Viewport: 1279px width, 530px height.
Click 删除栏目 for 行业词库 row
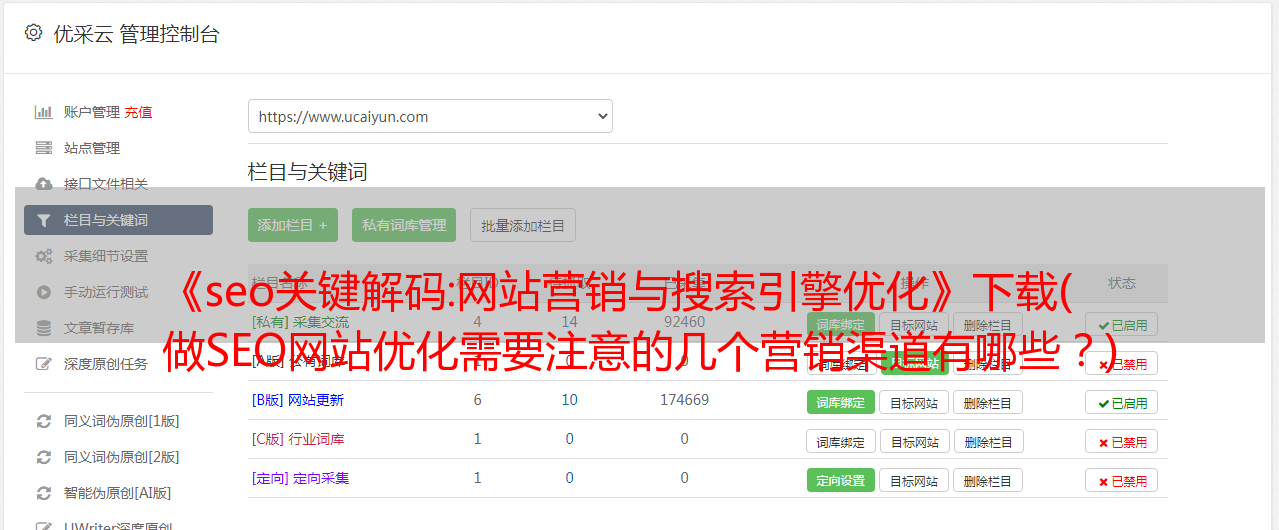[x=988, y=441]
